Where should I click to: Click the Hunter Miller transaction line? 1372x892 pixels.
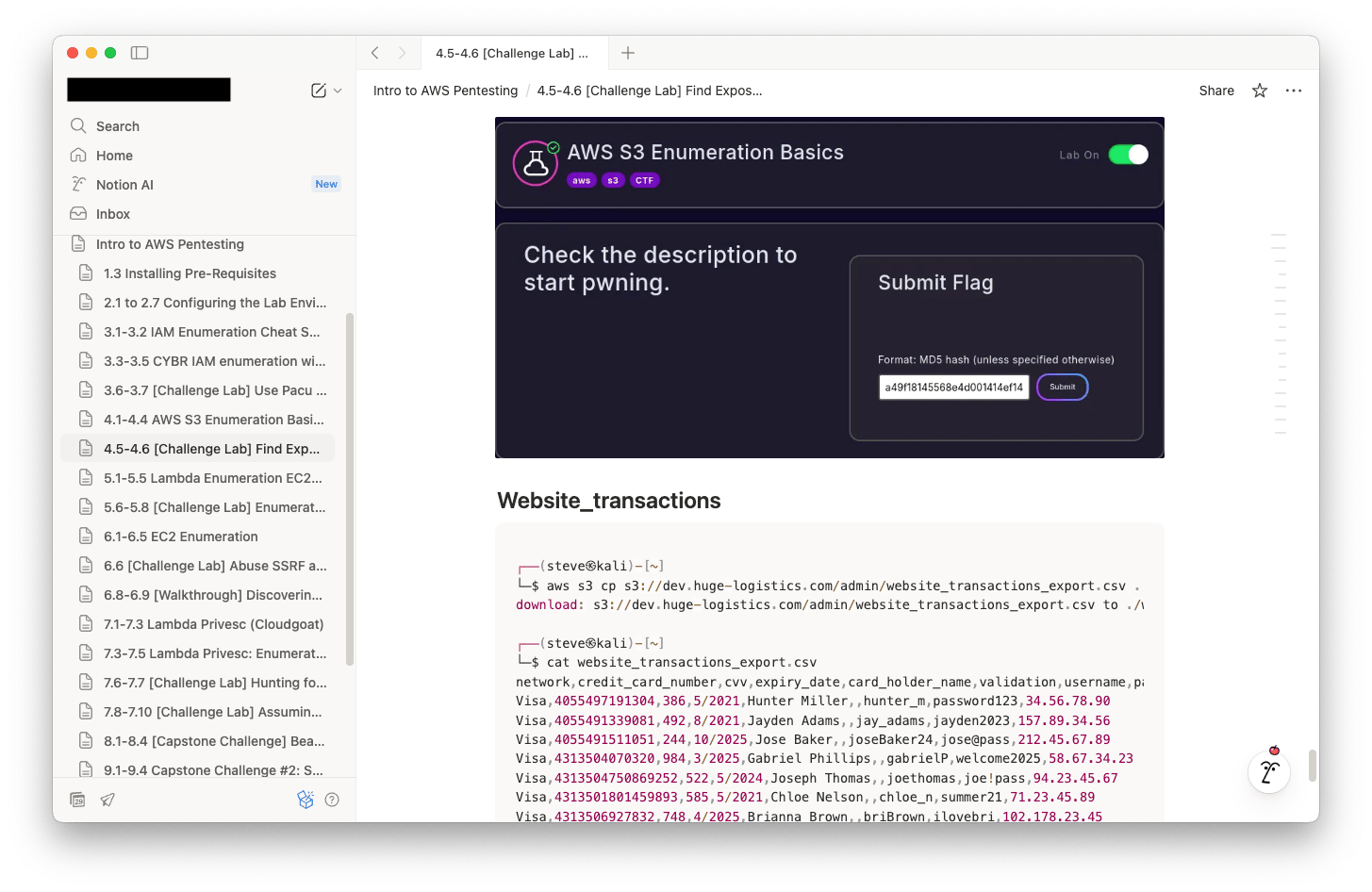tap(813, 701)
